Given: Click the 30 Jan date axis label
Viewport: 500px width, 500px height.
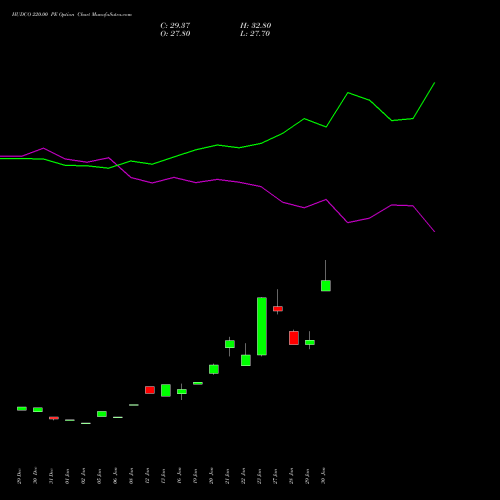Looking at the screenshot, I should point(323,476).
